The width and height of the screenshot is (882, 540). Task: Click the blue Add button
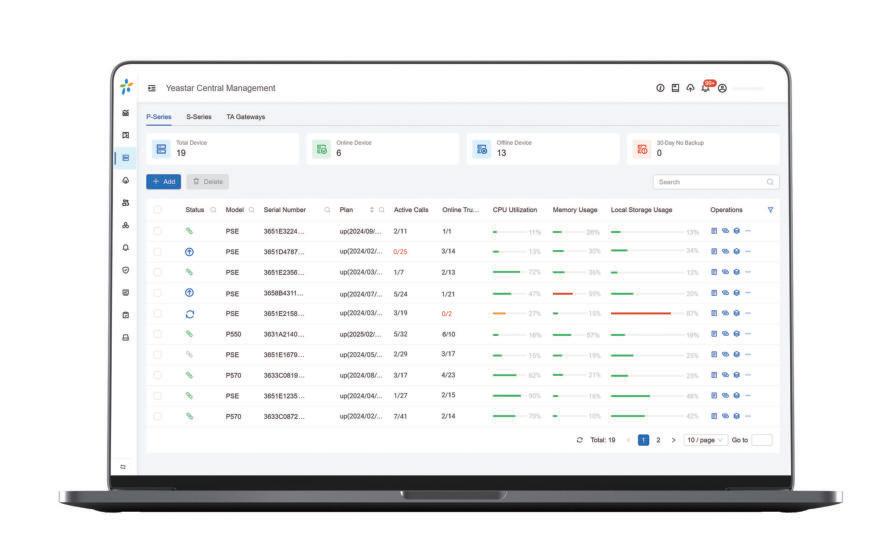[x=164, y=182]
